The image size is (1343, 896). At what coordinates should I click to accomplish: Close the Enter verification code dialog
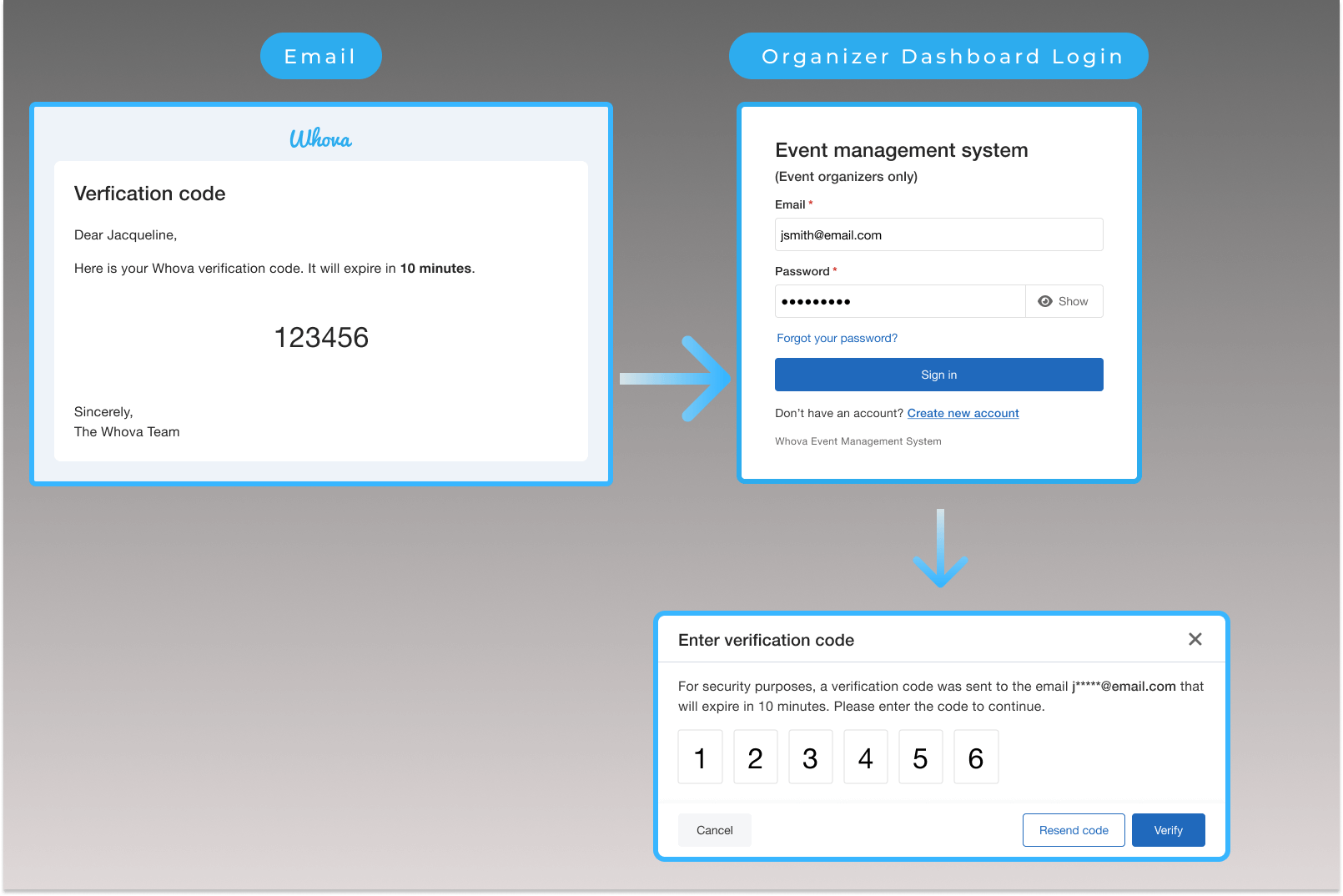(x=1195, y=639)
